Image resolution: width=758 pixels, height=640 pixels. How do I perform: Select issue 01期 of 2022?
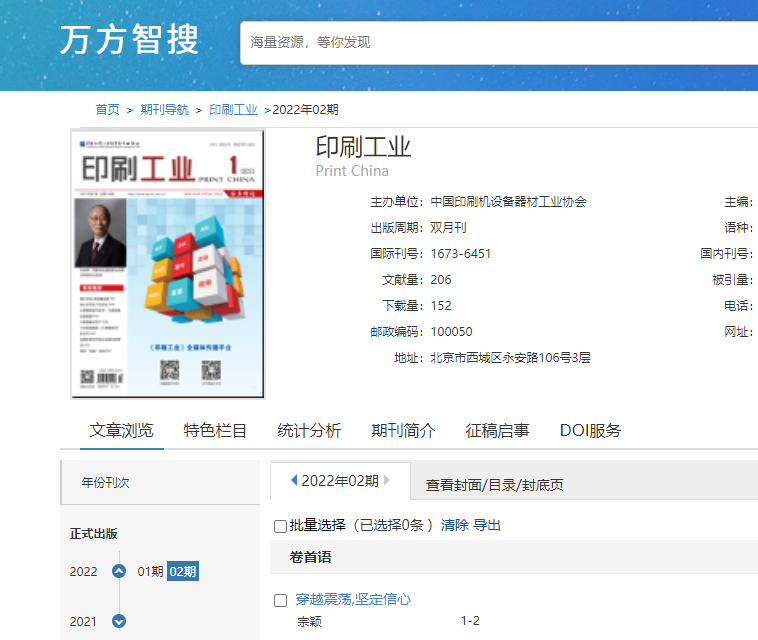[x=150, y=571]
